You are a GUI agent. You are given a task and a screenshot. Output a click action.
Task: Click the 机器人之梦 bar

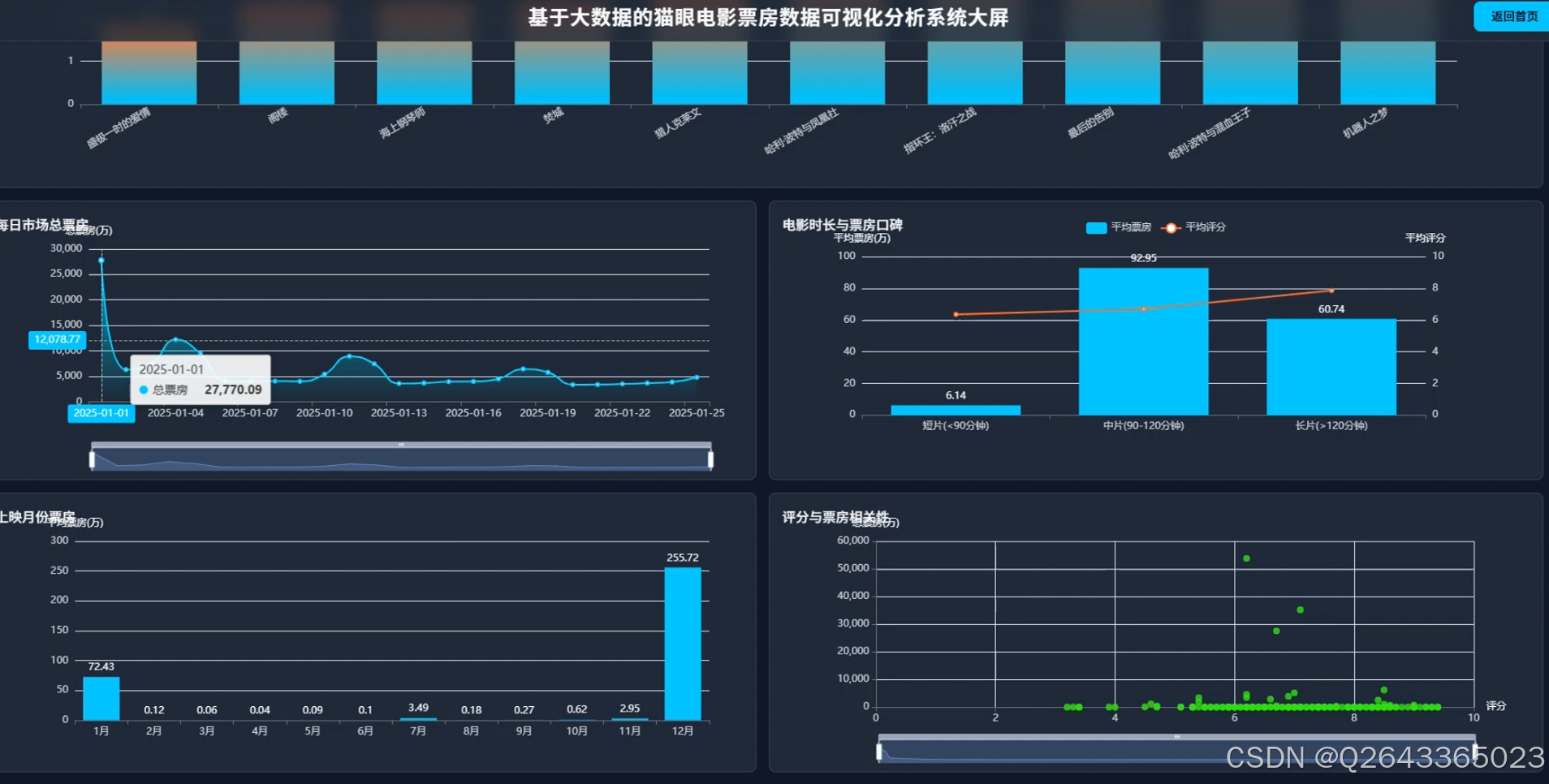tap(1387, 72)
